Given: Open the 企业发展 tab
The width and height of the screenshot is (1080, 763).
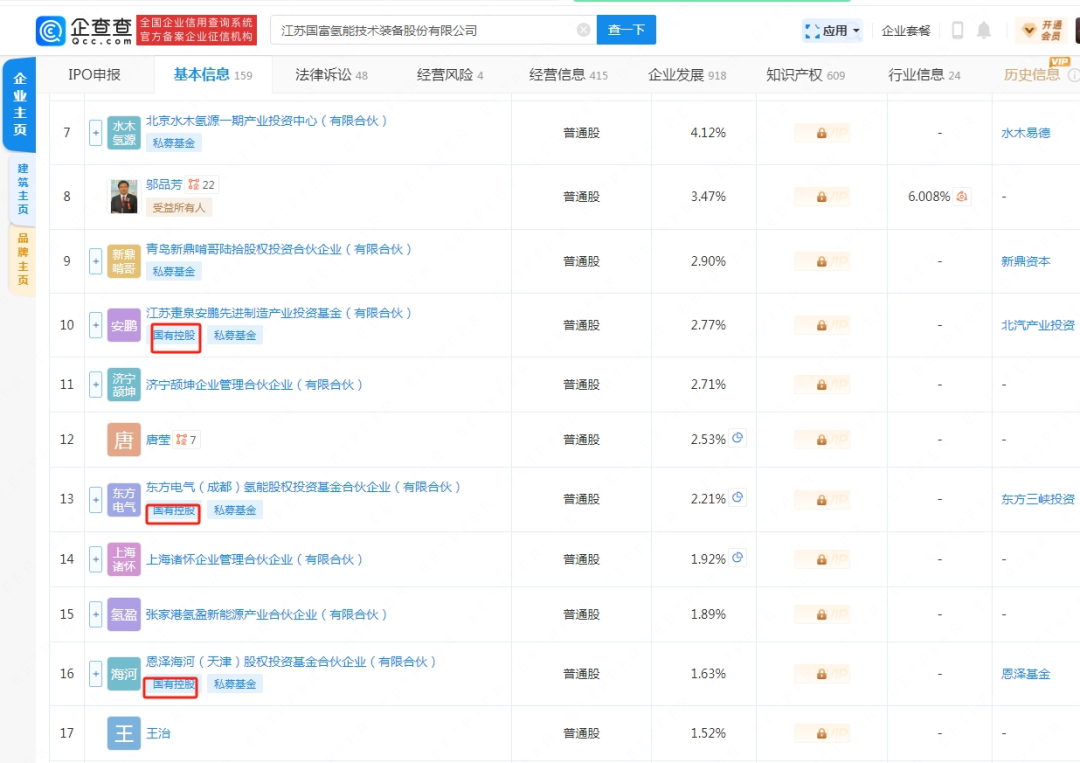Looking at the screenshot, I should click(x=687, y=74).
